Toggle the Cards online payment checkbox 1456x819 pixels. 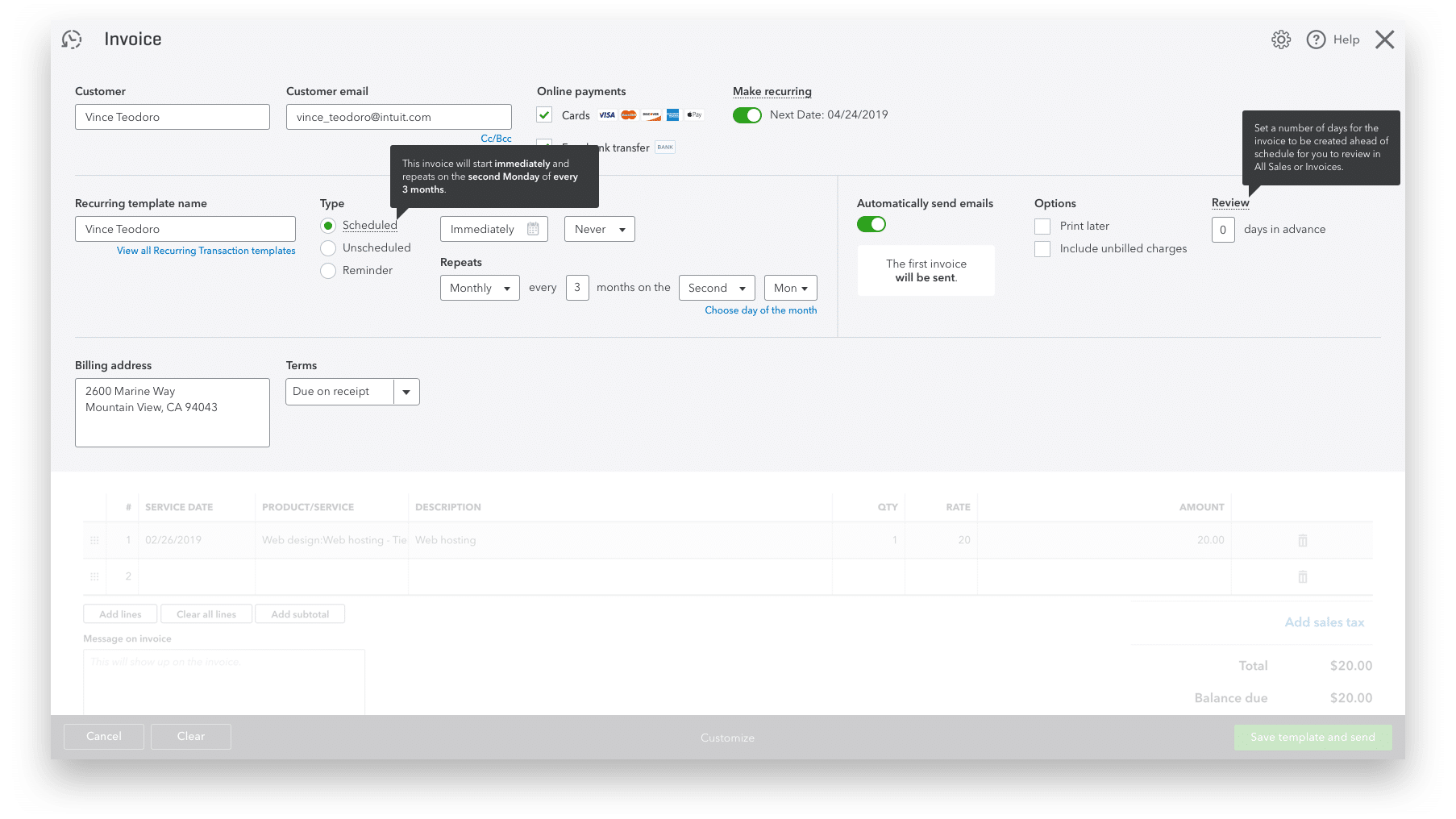544,115
